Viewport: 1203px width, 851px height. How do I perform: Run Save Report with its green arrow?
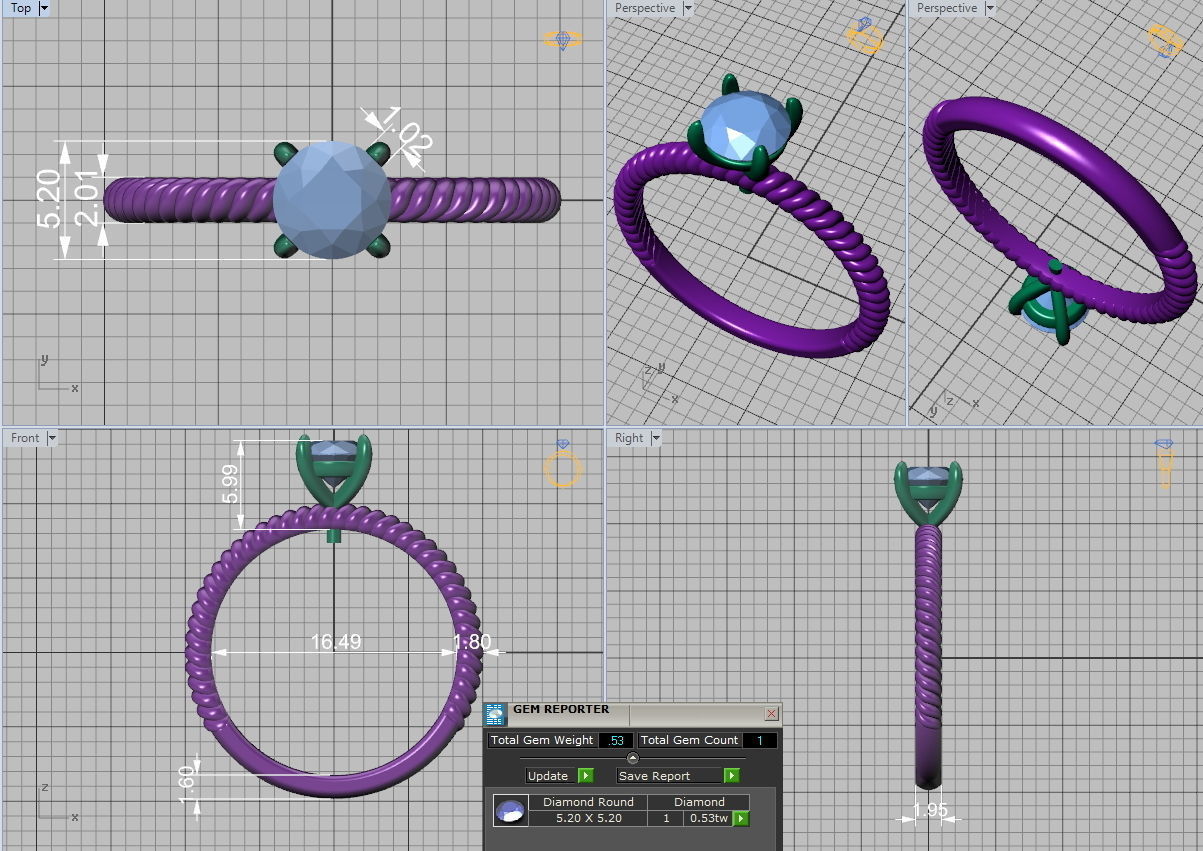731,775
